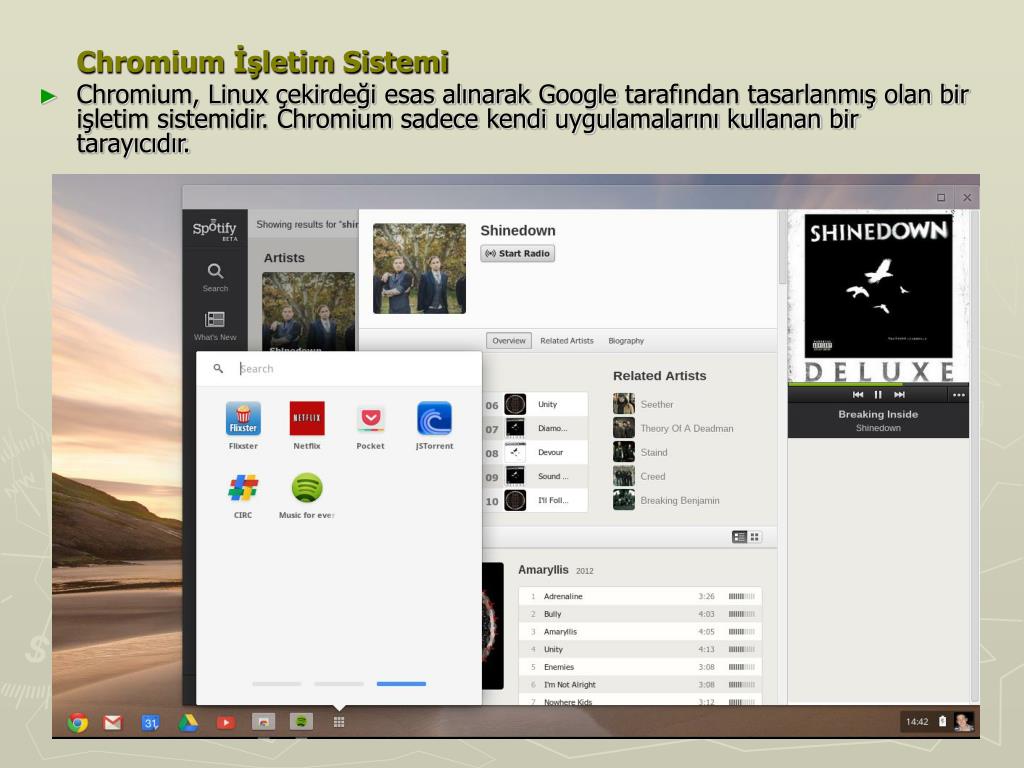Click the battery status icon

coord(942,722)
